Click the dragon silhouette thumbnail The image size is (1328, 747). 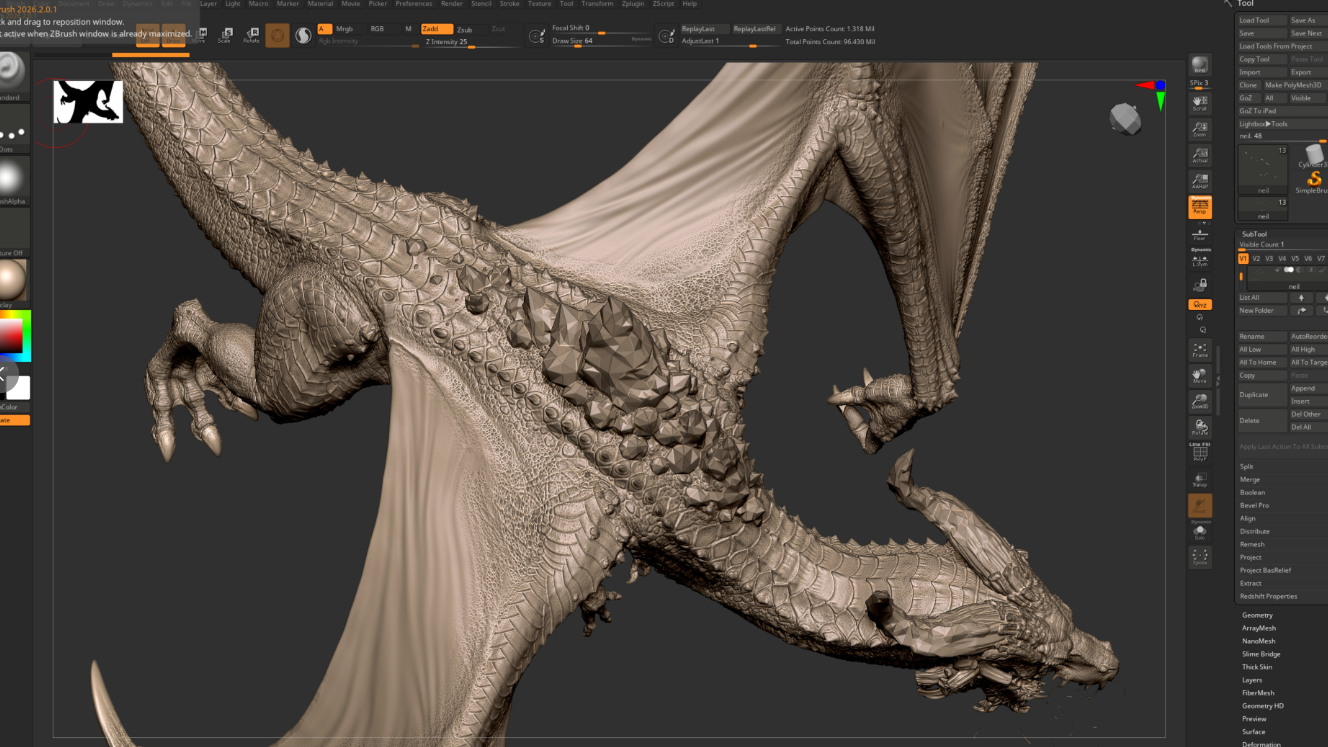pos(88,102)
